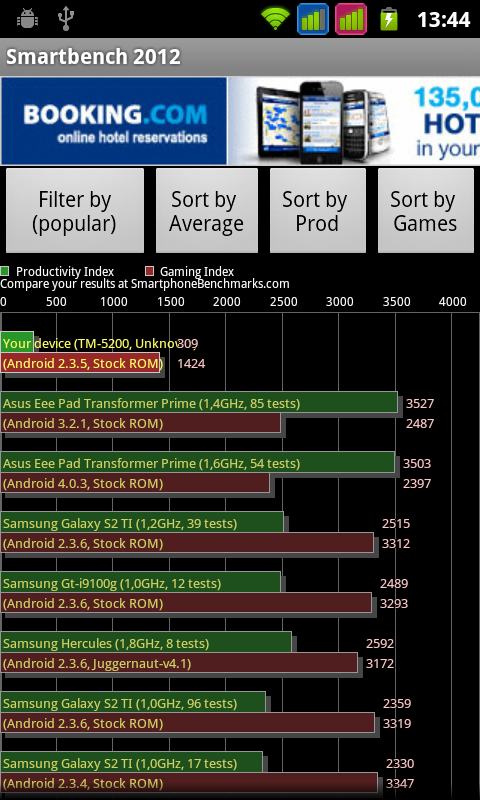This screenshot has width=480, height=800.
Task: Select Samsung Hercules 1,8GHz 8 tests bar
Action: (x=146, y=642)
